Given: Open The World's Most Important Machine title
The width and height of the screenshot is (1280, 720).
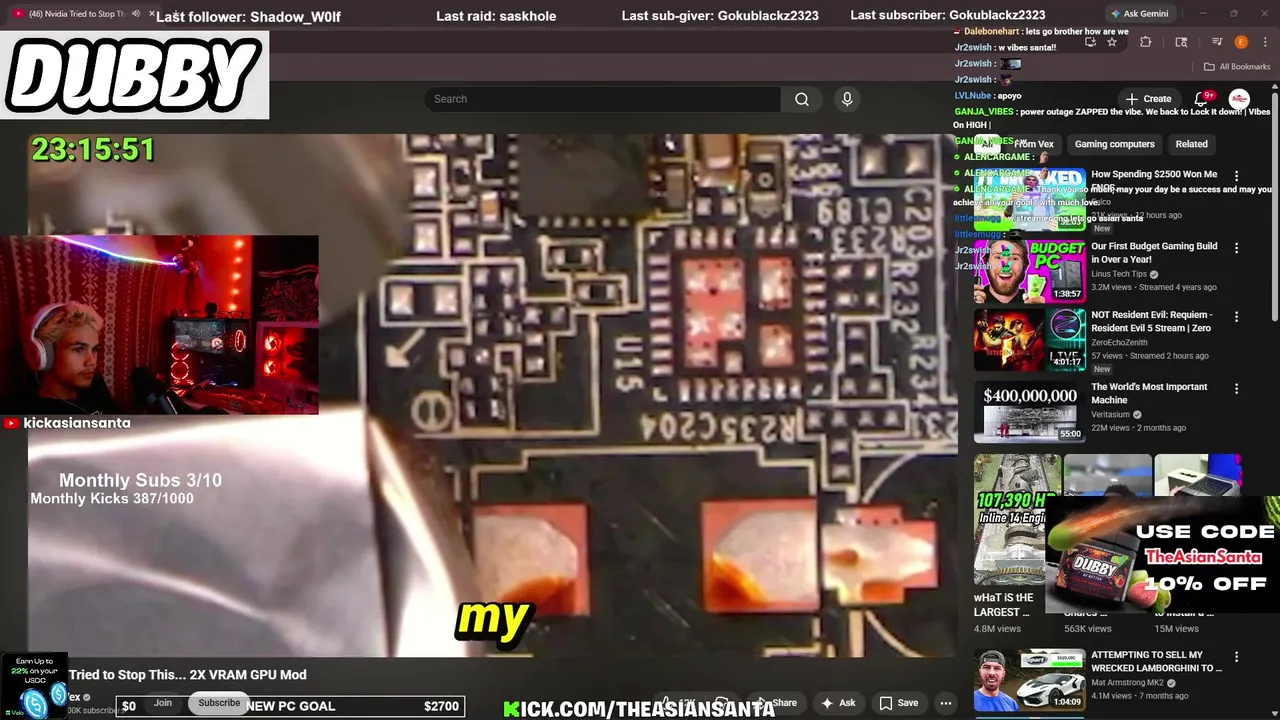Looking at the screenshot, I should click(1149, 393).
